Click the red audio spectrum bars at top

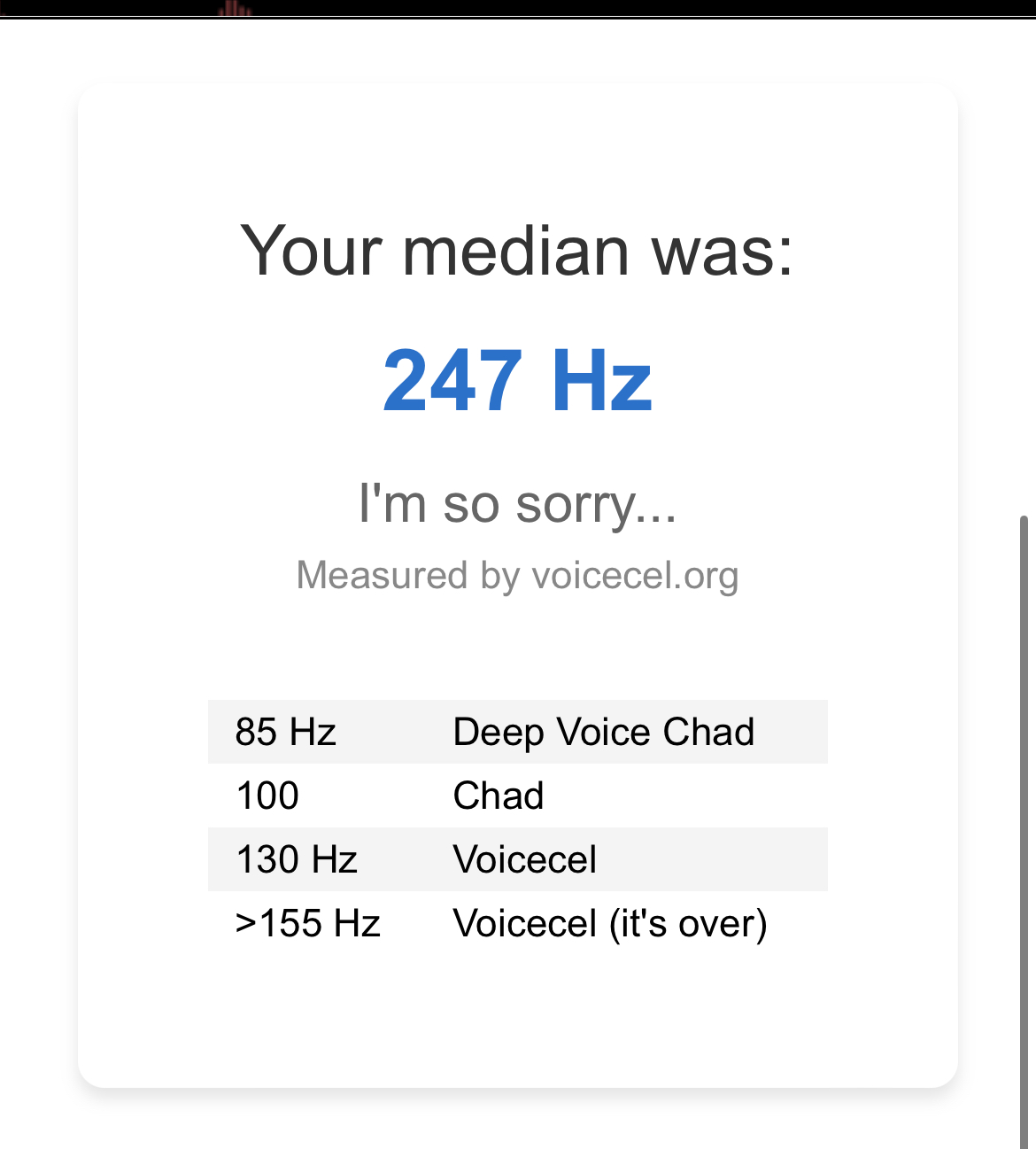pos(235,9)
